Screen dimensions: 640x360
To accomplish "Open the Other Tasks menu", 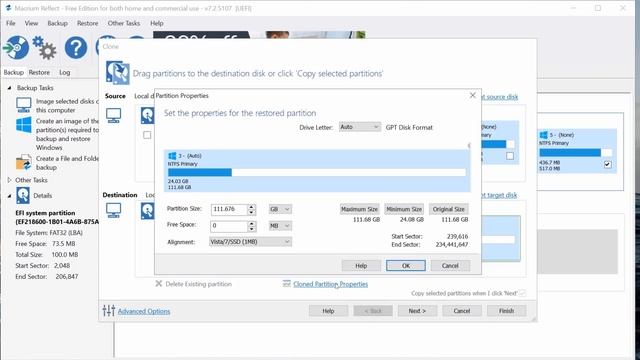I will click(124, 23).
